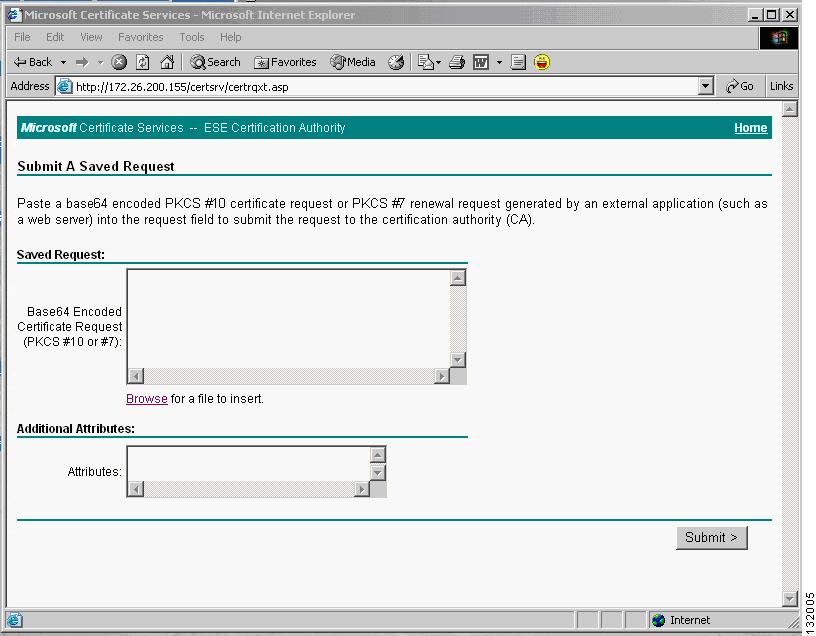Image resolution: width=816 pixels, height=636 pixels.
Task: Click the Browse link to insert a file
Action: (x=147, y=399)
